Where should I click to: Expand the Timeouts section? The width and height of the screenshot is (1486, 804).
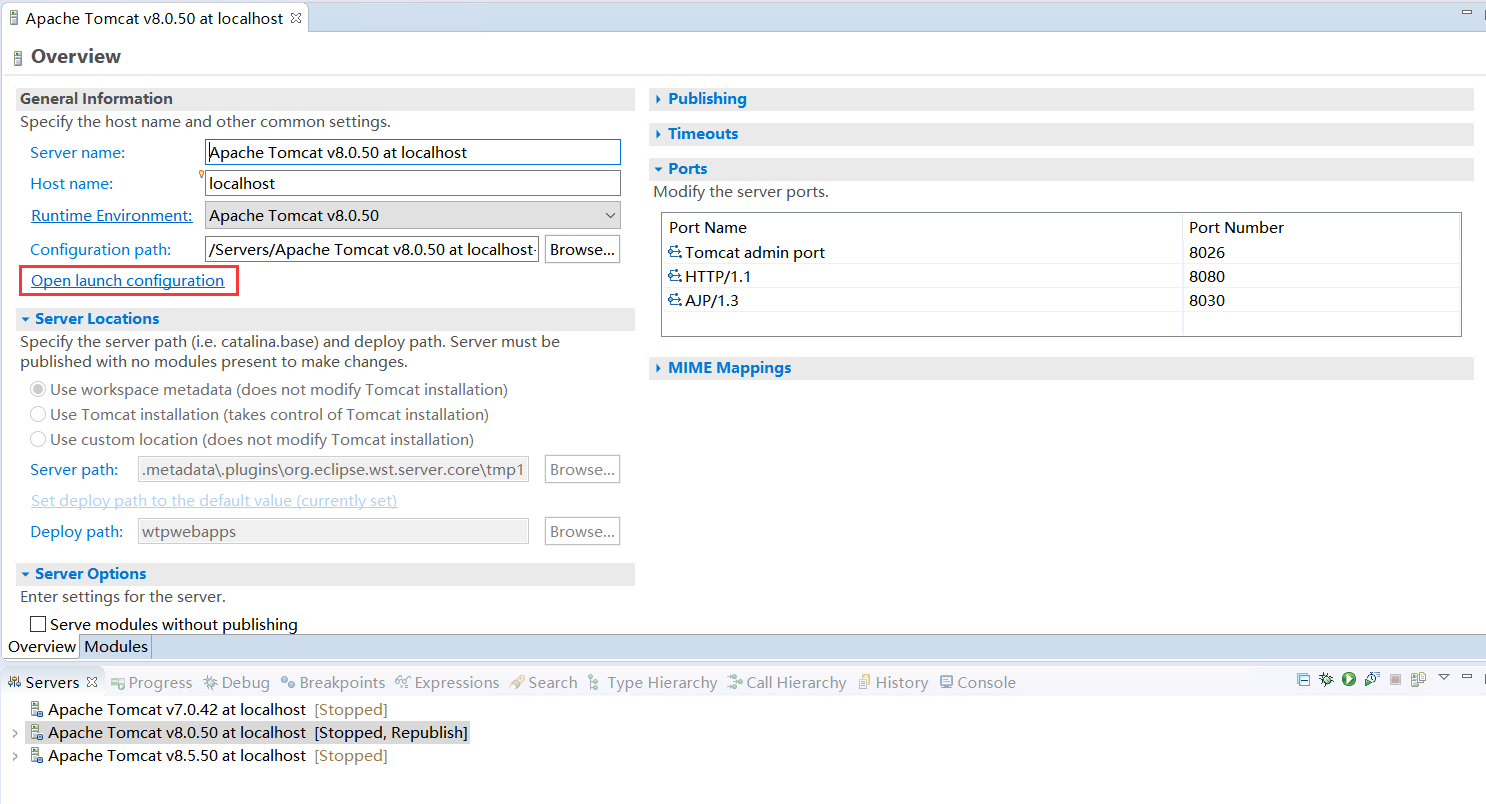658,134
